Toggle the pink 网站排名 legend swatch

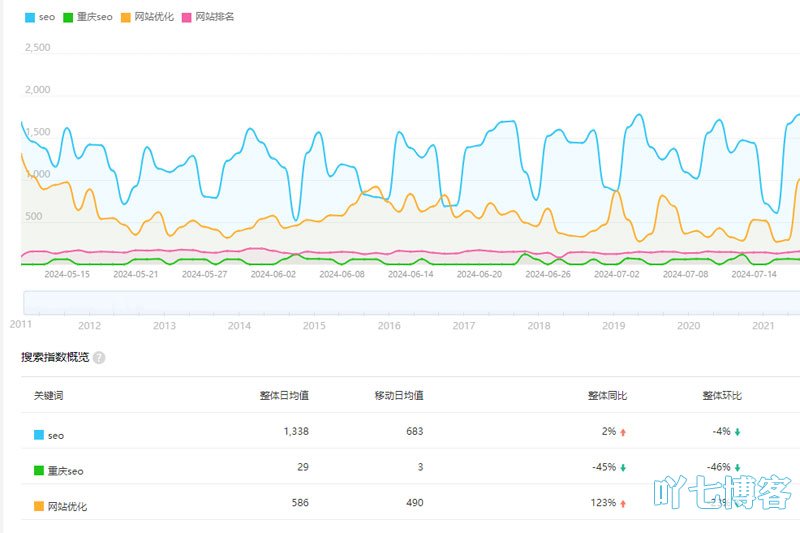(186, 17)
